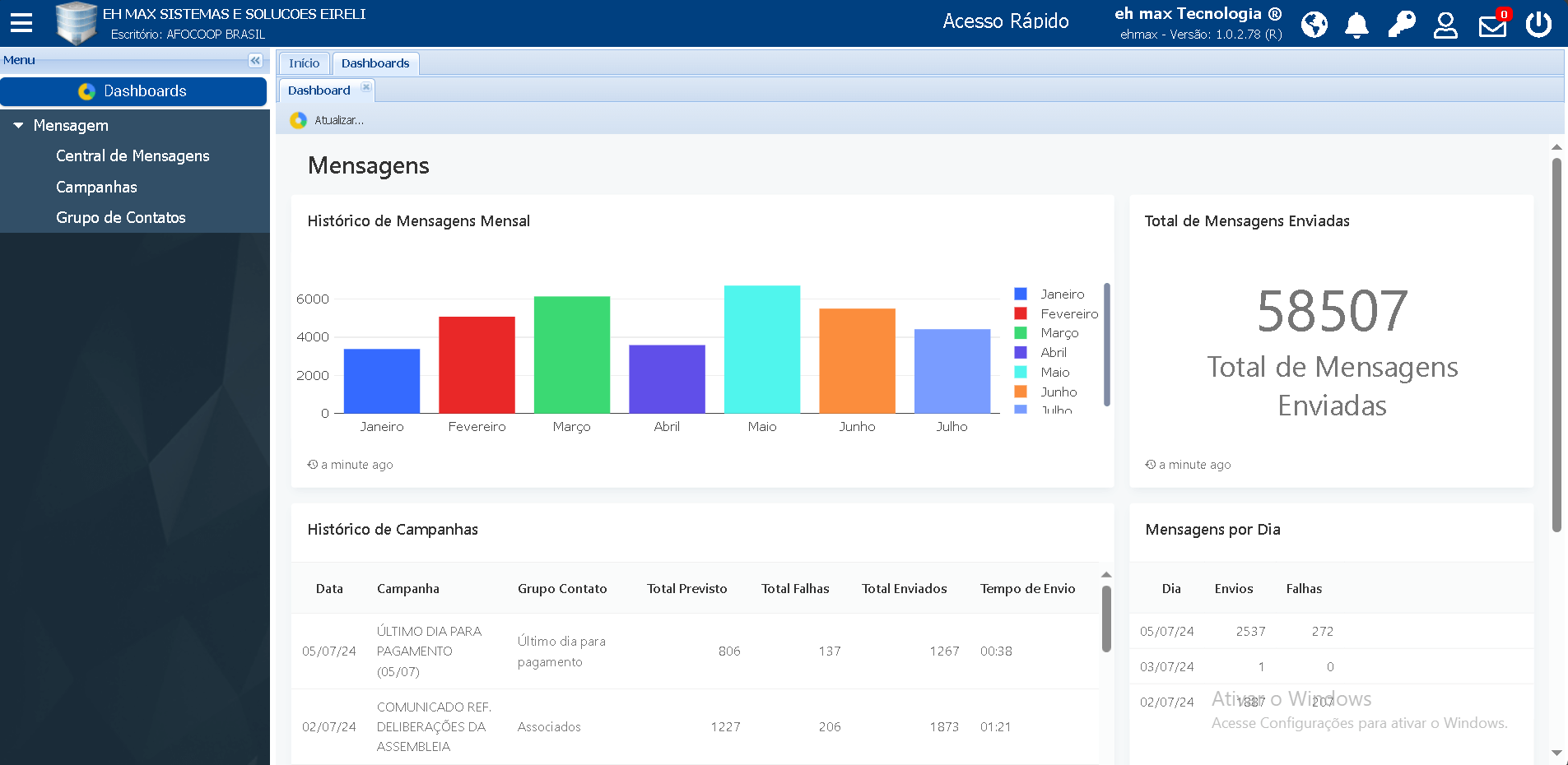Switch to the Início tab

[304, 63]
